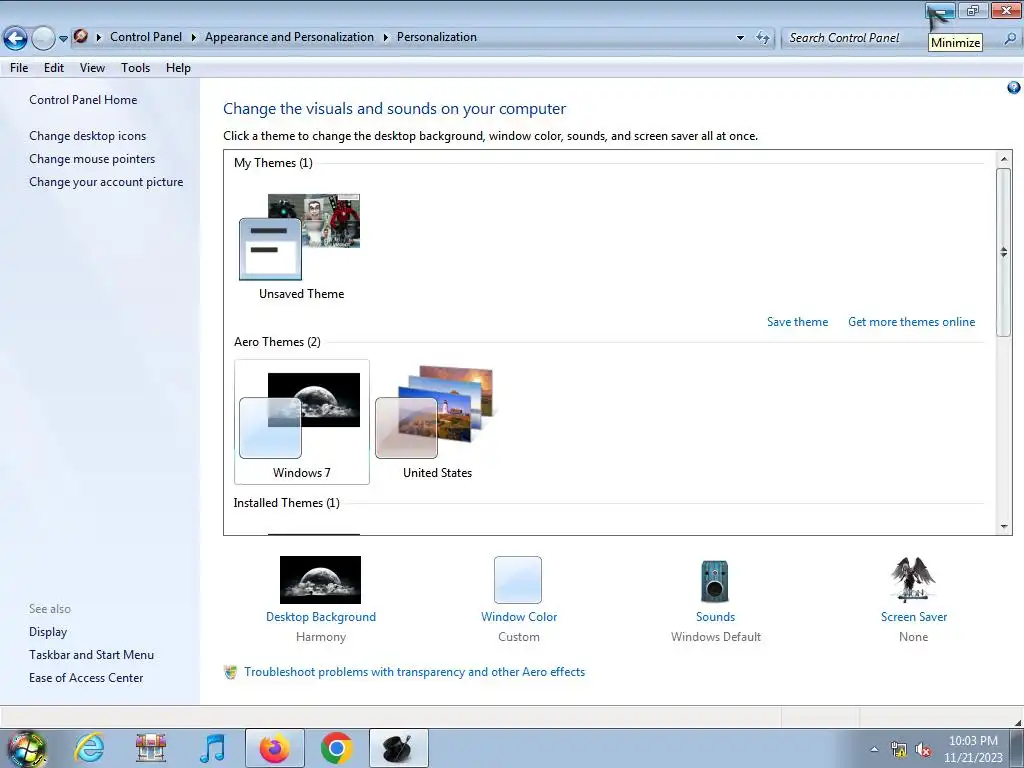Open the Display link under See also
1024x768 pixels.
48,632
